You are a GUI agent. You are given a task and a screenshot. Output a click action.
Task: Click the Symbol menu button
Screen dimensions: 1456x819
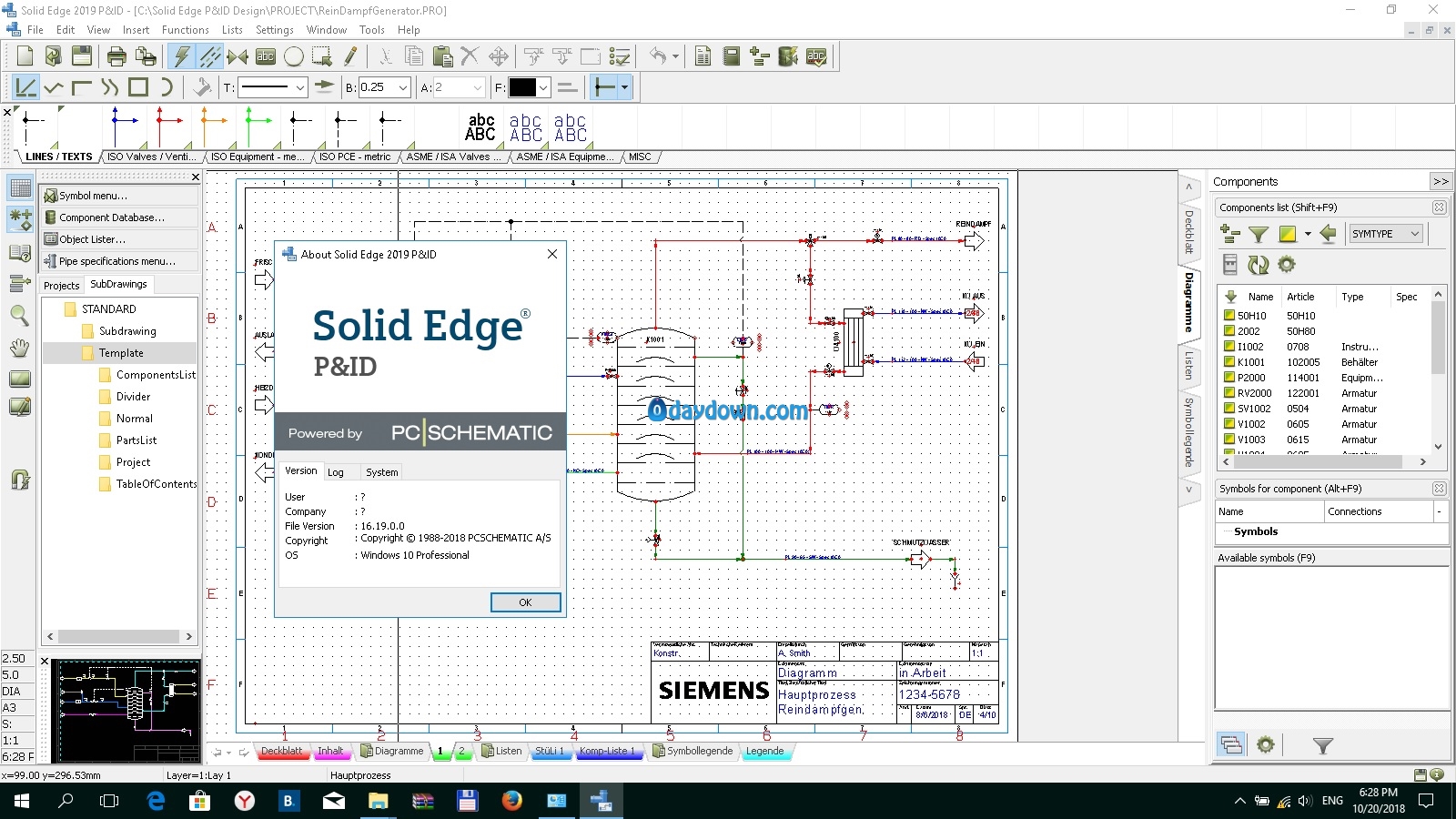[x=119, y=196]
